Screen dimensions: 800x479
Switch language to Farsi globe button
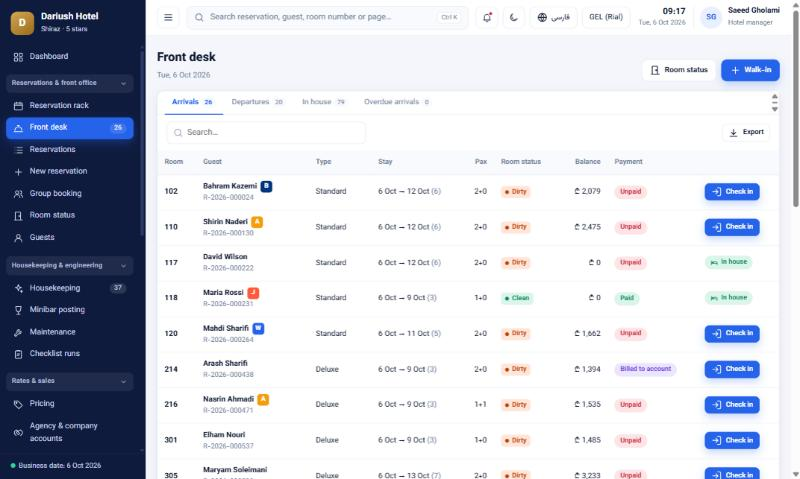coord(554,17)
